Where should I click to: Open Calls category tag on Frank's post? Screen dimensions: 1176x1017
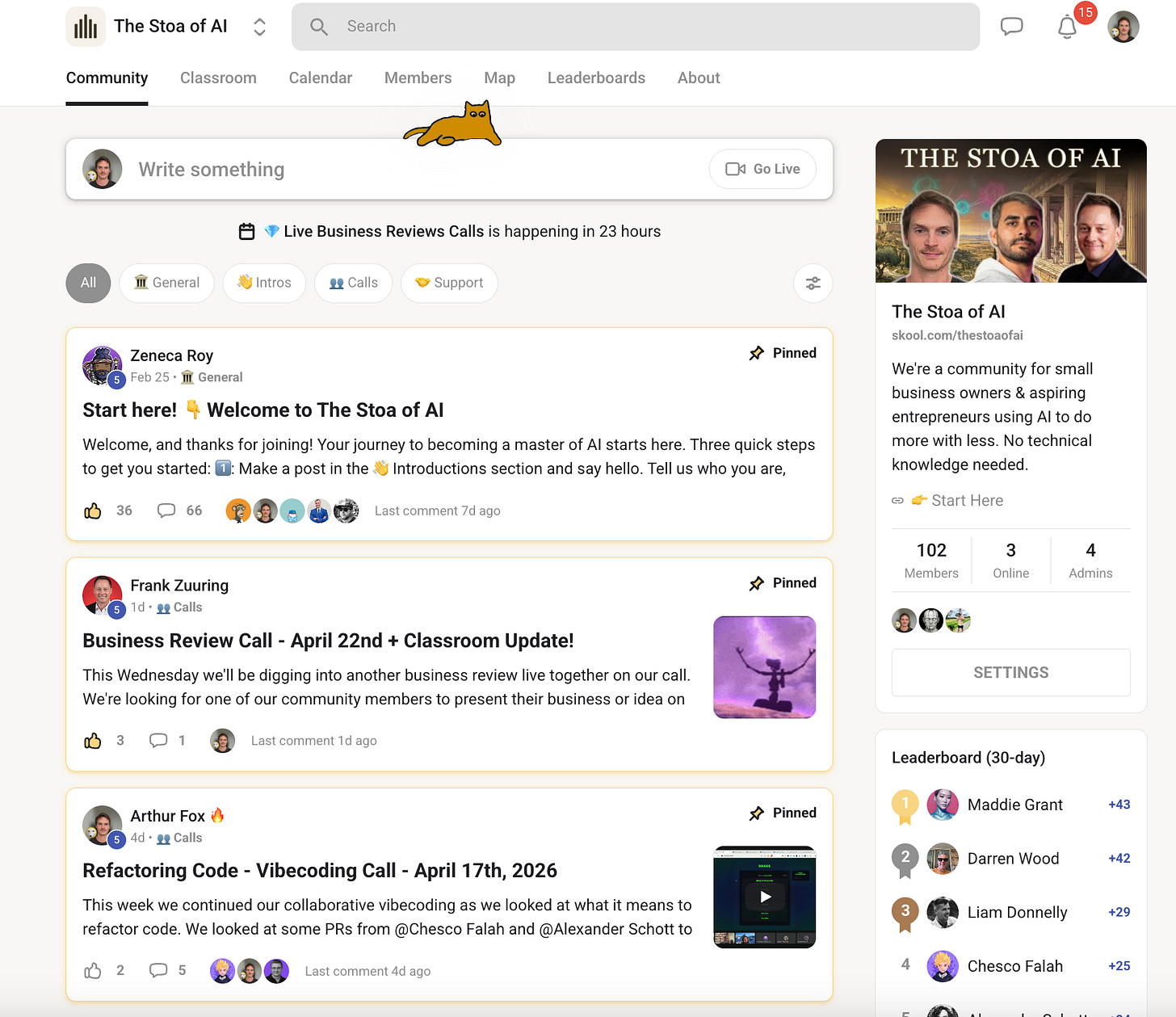tap(179, 607)
